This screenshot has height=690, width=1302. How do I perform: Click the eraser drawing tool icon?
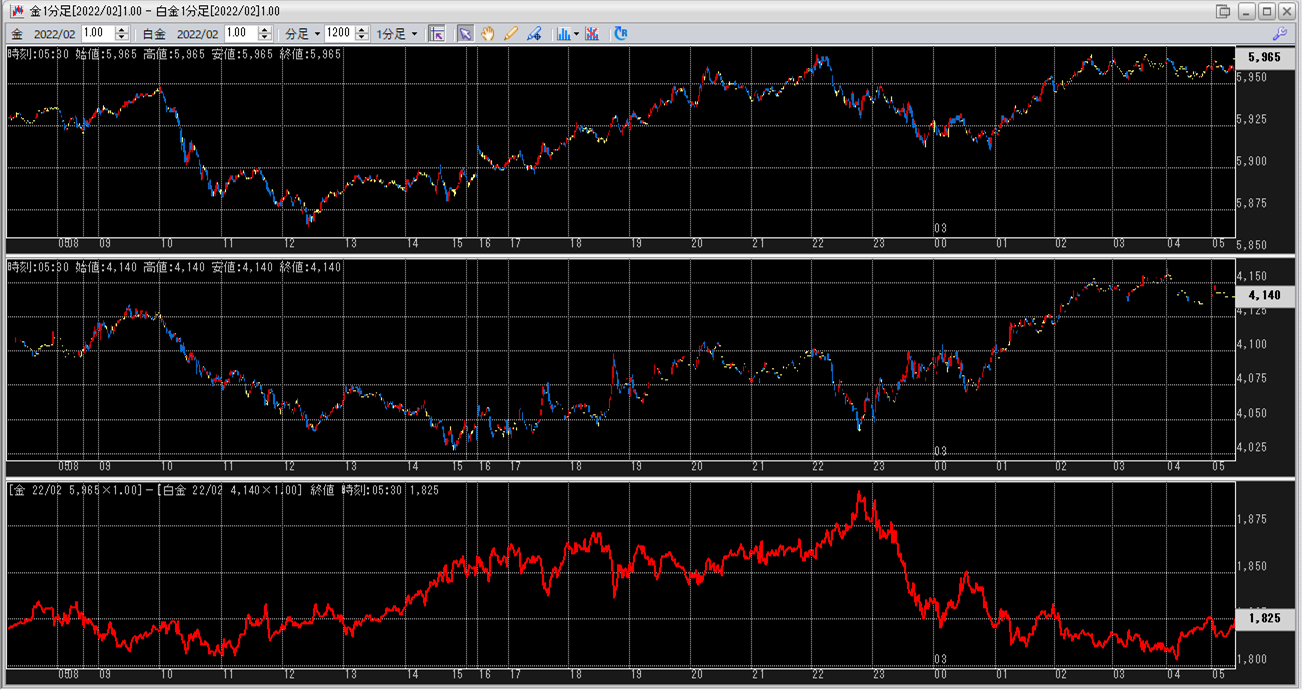534,33
